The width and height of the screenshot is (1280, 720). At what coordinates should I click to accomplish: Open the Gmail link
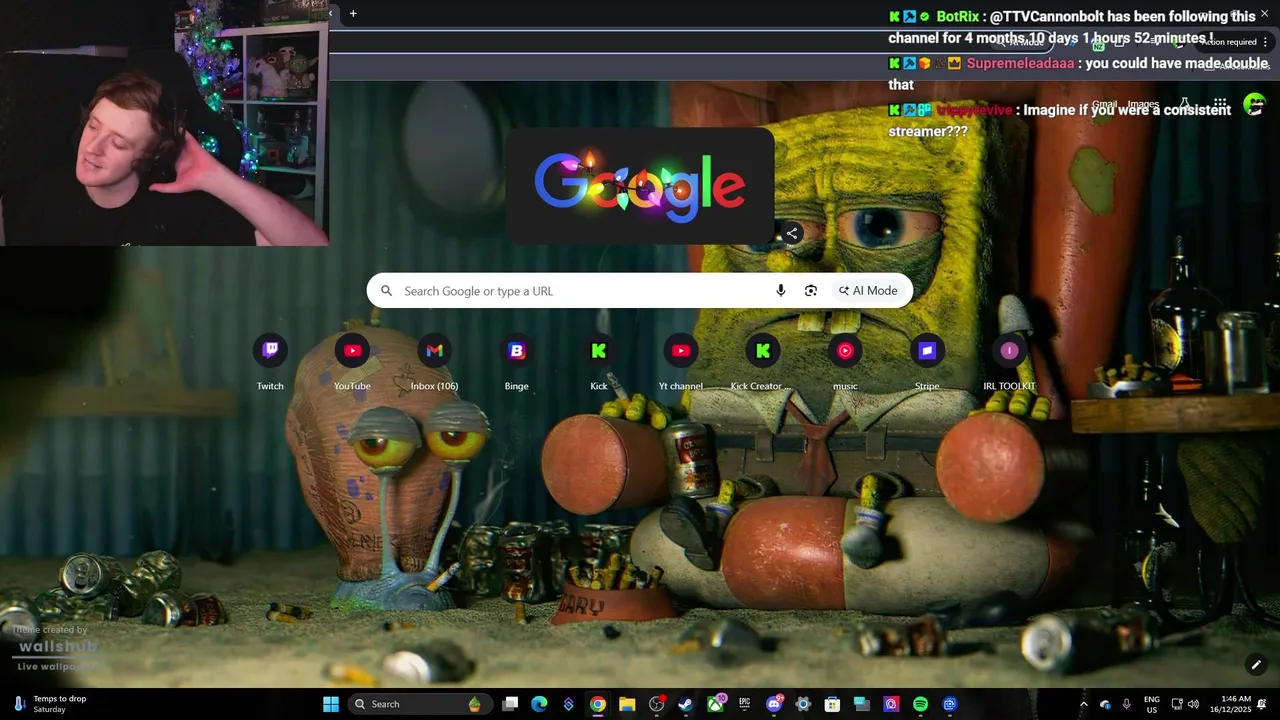1105,104
